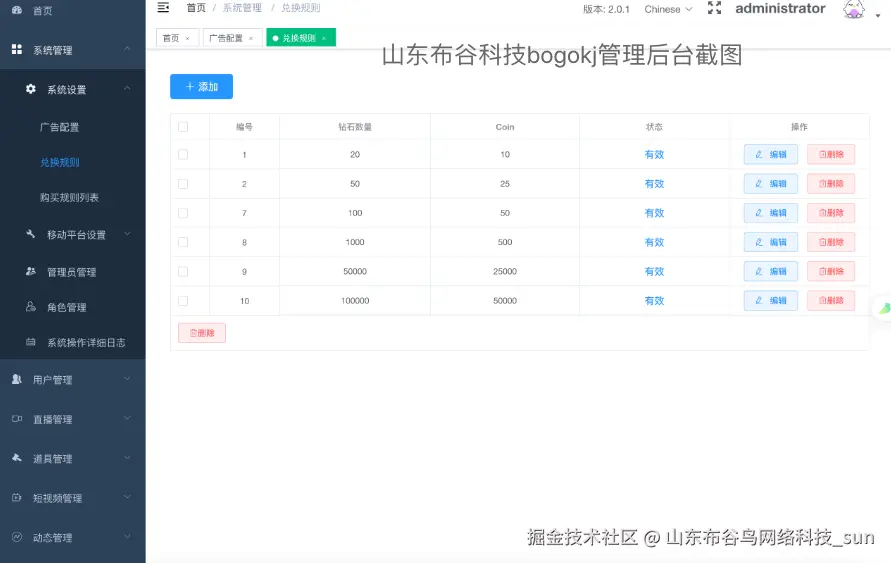891x563 pixels.
Task: Click the 系统操作详细日志 icon
Action: coord(31,341)
